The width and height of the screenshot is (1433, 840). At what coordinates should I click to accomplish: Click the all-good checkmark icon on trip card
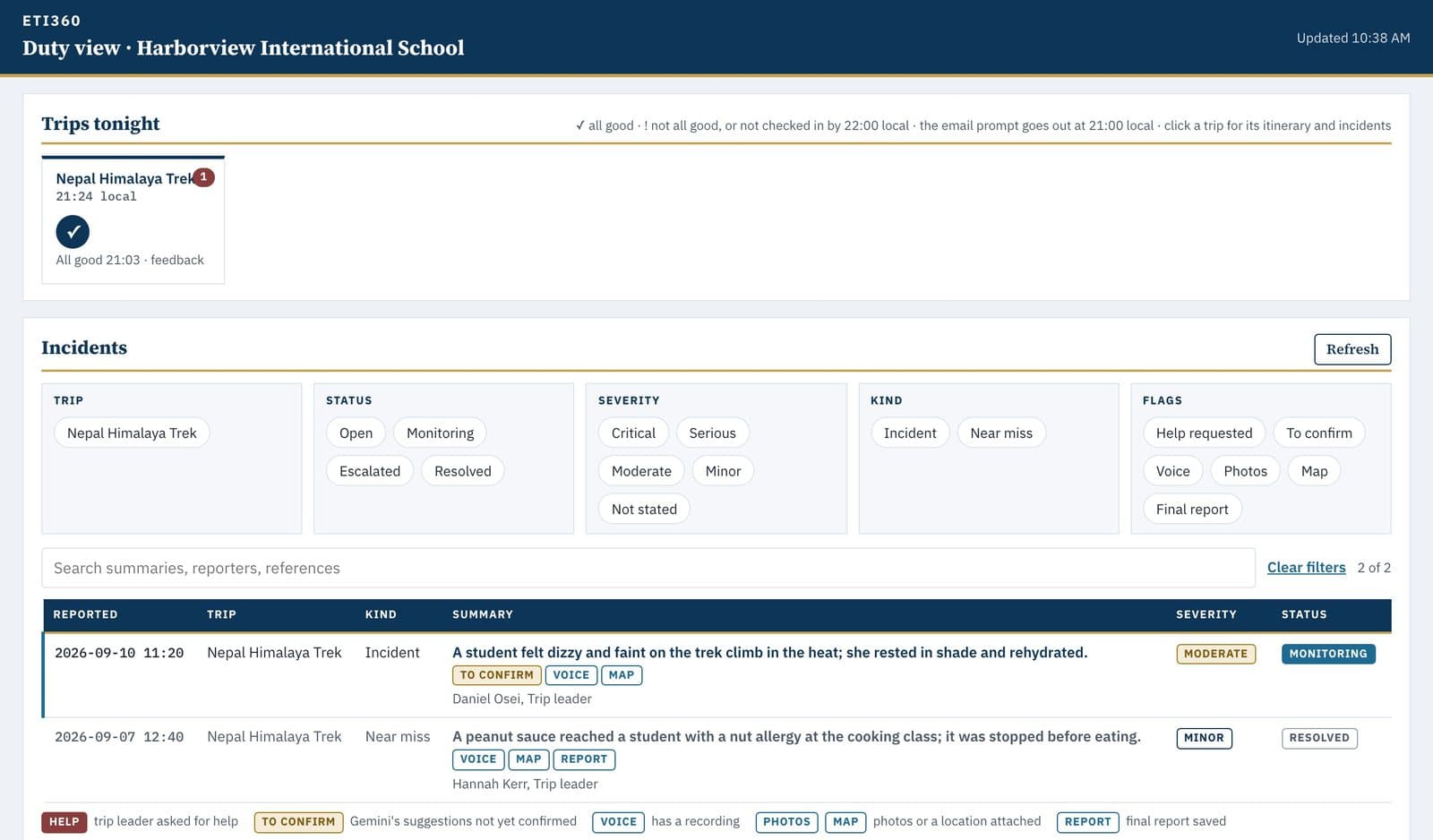point(73,232)
